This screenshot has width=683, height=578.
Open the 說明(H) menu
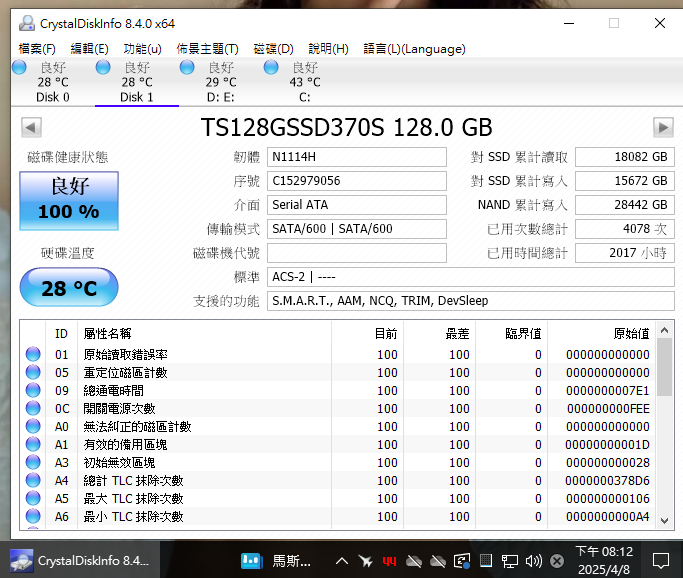(x=328, y=49)
